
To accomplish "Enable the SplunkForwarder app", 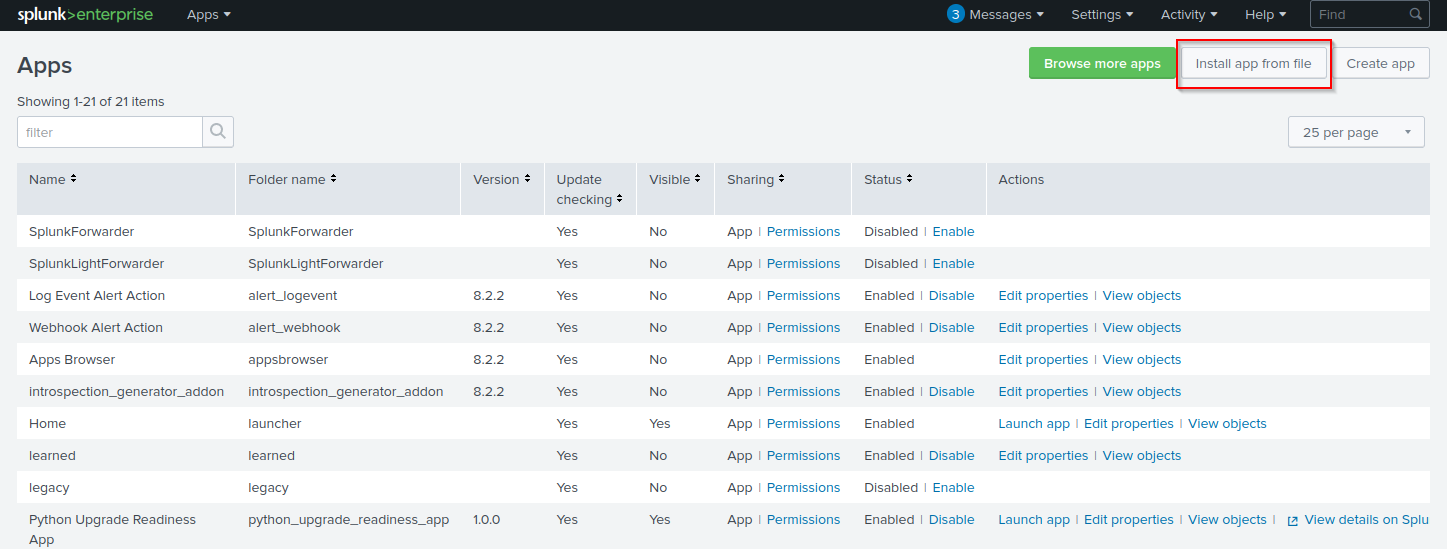I will (x=953, y=231).
